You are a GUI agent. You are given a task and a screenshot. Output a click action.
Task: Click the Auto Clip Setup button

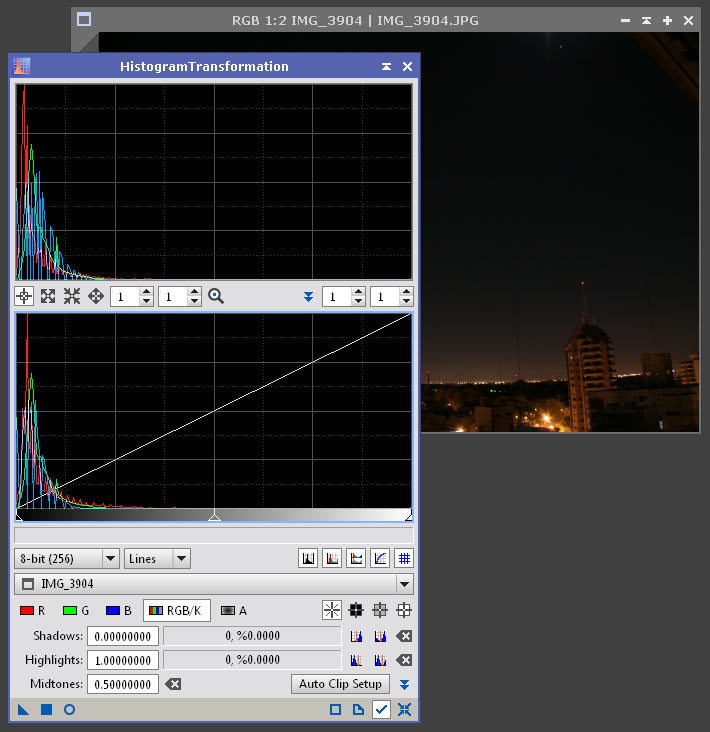click(x=340, y=685)
